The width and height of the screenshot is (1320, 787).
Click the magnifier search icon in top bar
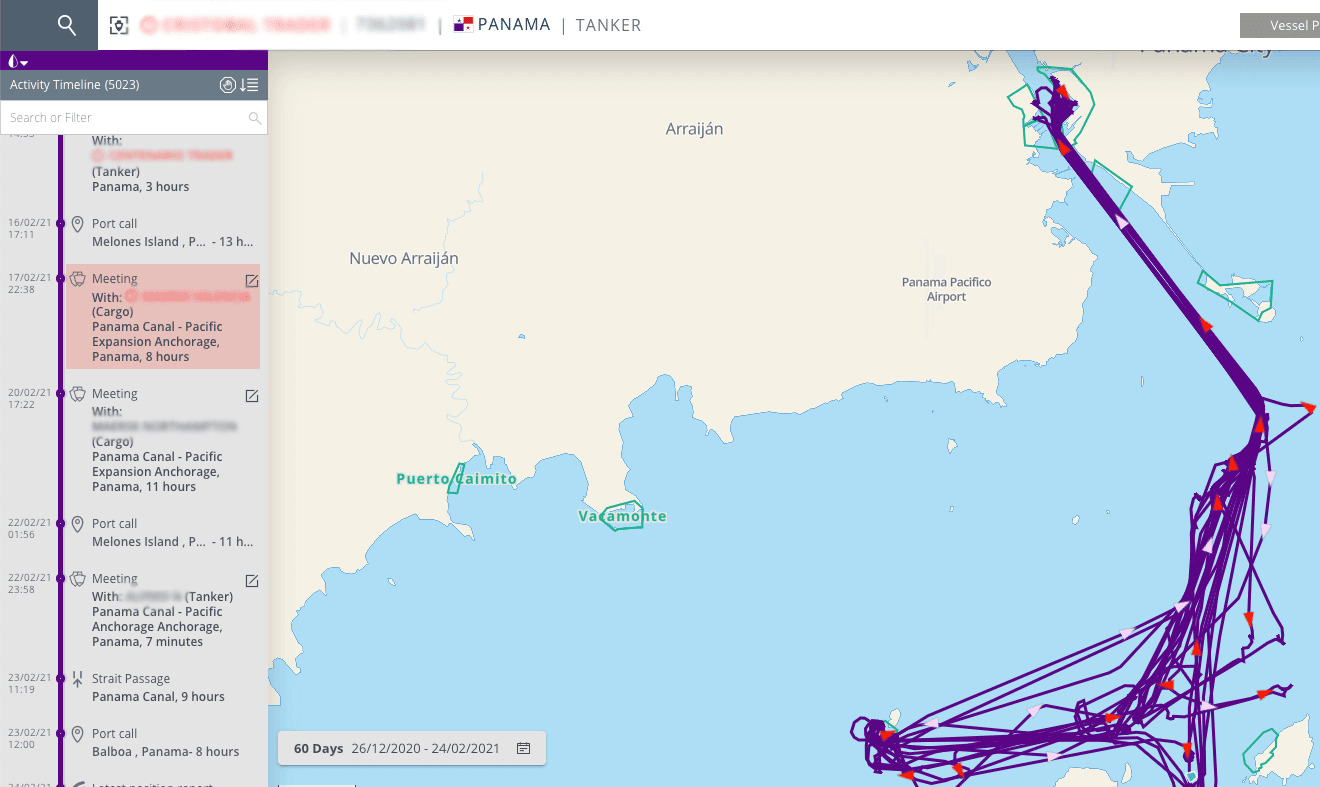click(67, 25)
